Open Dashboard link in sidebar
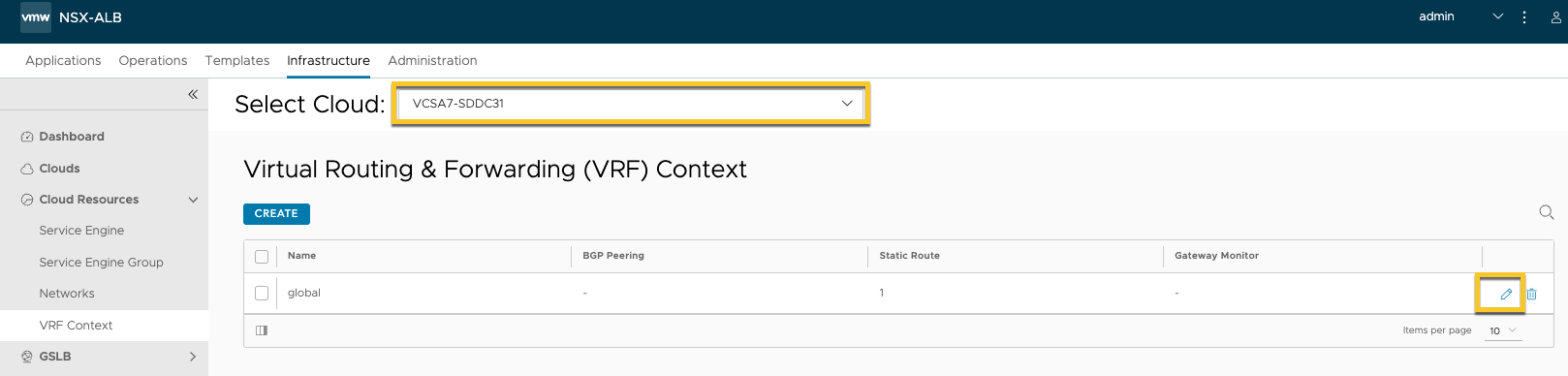 [72, 137]
